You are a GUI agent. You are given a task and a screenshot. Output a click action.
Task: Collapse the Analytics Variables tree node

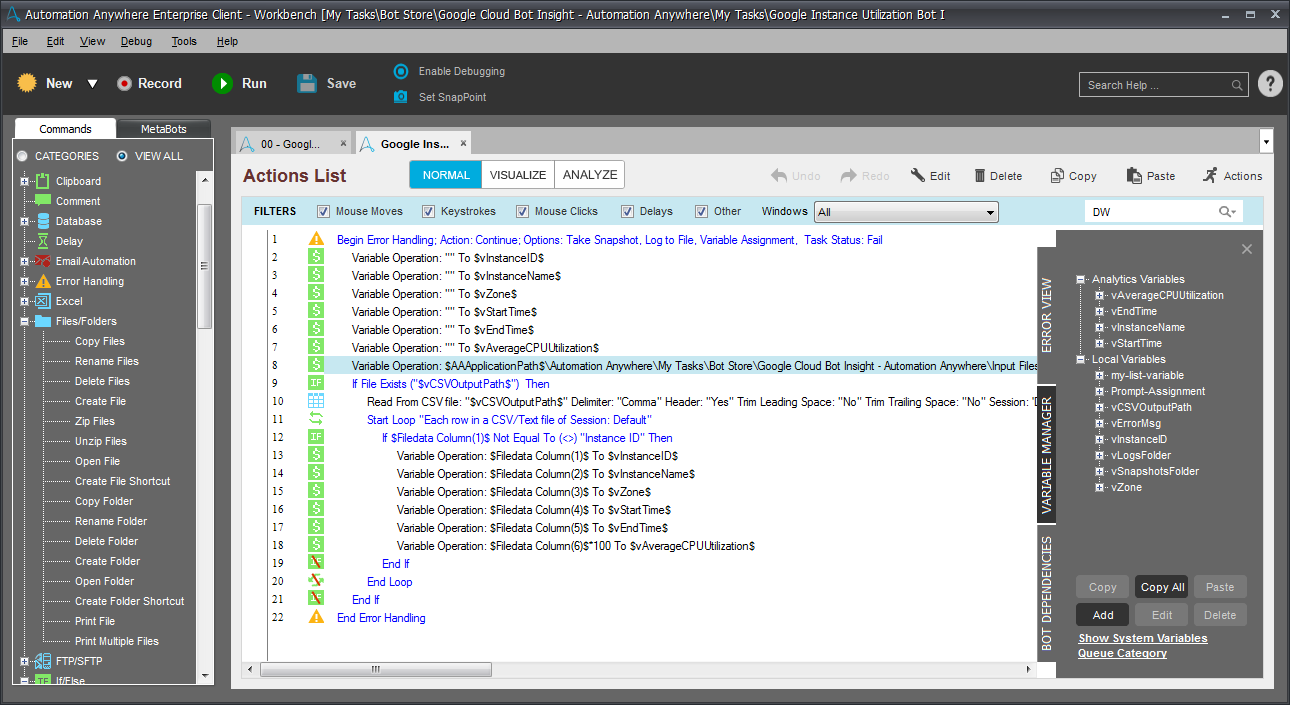click(1081, 280)
